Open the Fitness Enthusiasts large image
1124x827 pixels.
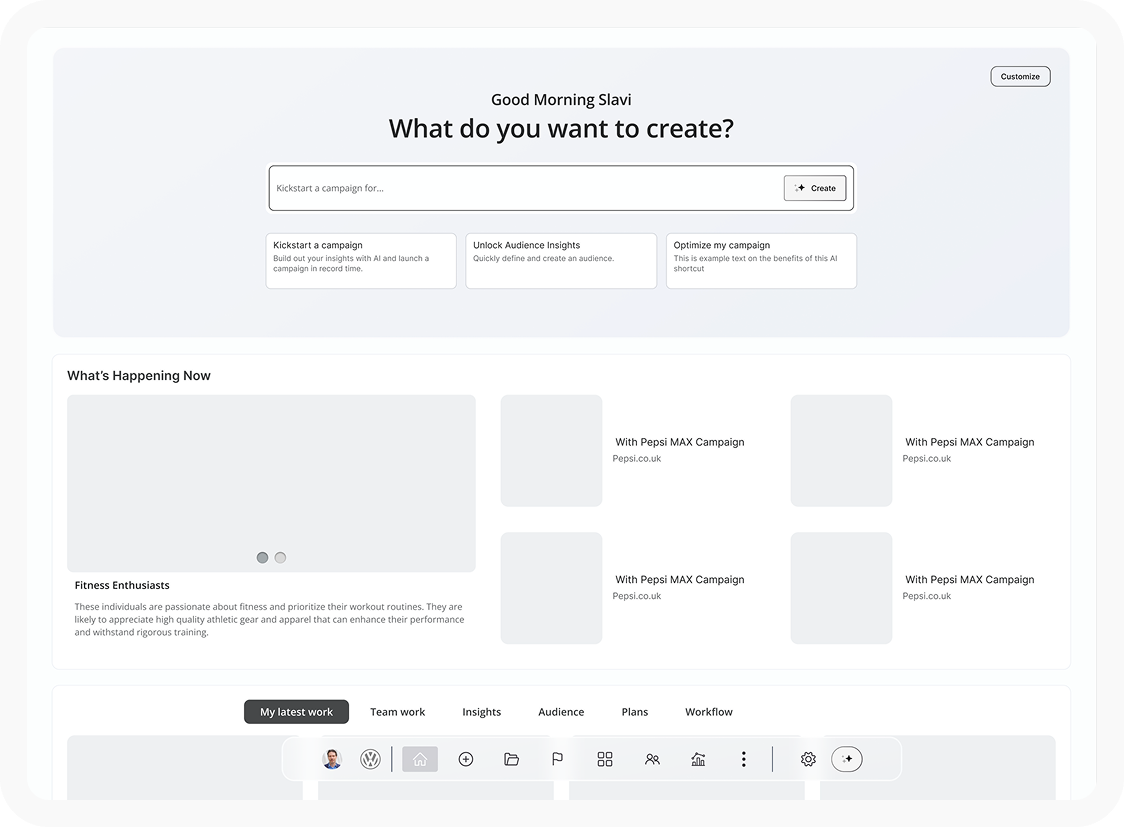[x=271, y=483]
